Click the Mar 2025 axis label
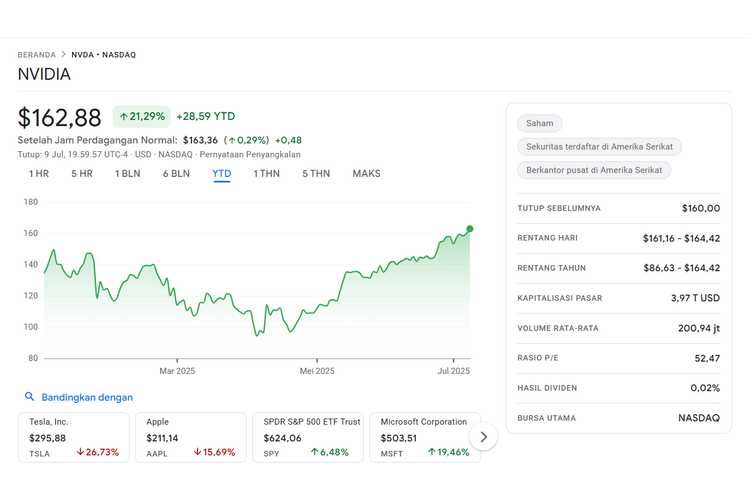Screen dimensions: 750x500 coord(177,371)
